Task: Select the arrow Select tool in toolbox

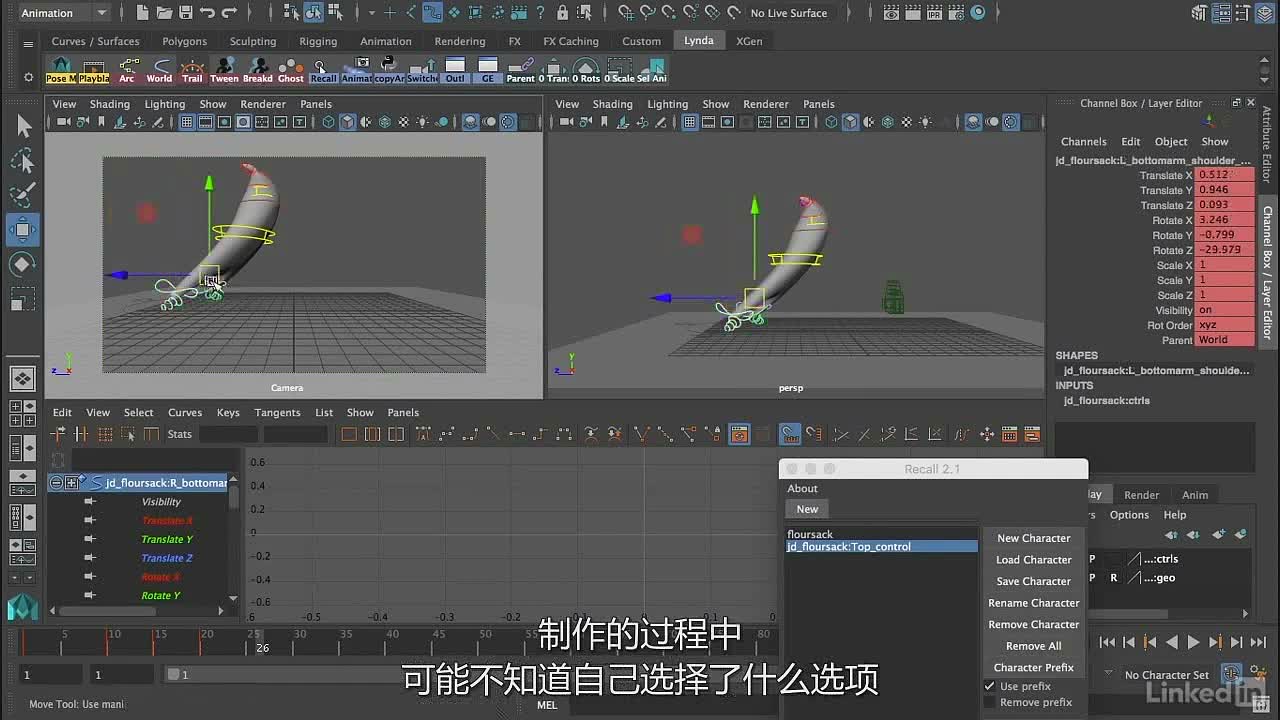Action: click(x=23, y=126)
